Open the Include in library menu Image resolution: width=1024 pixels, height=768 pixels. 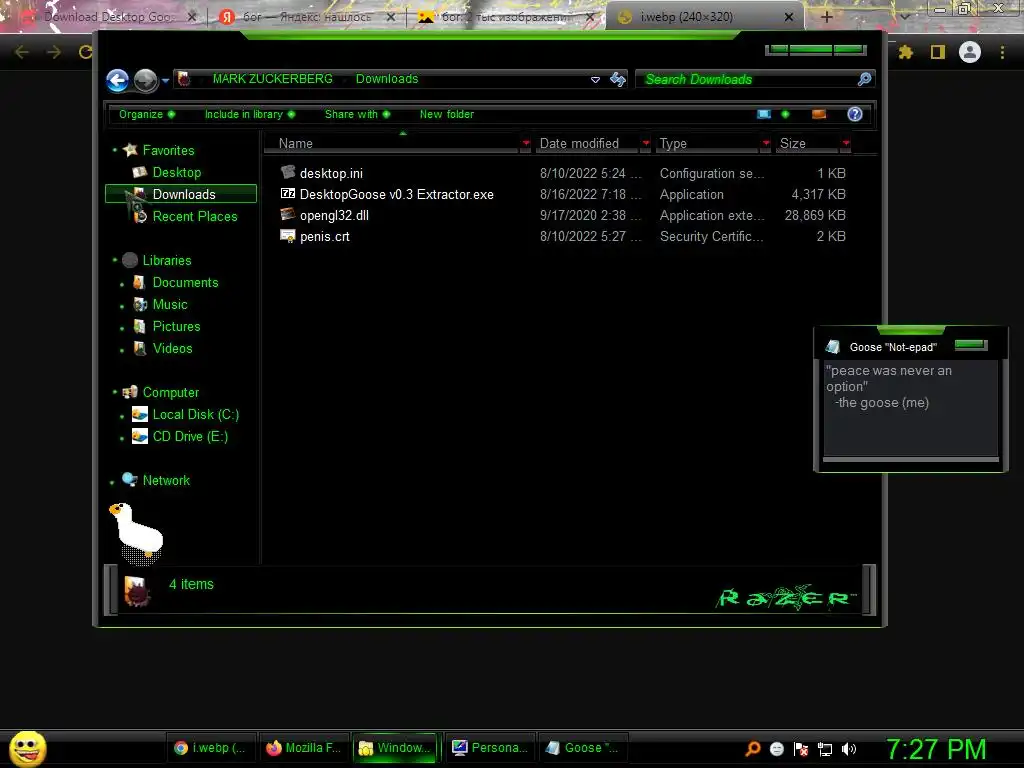pos(249,114)
